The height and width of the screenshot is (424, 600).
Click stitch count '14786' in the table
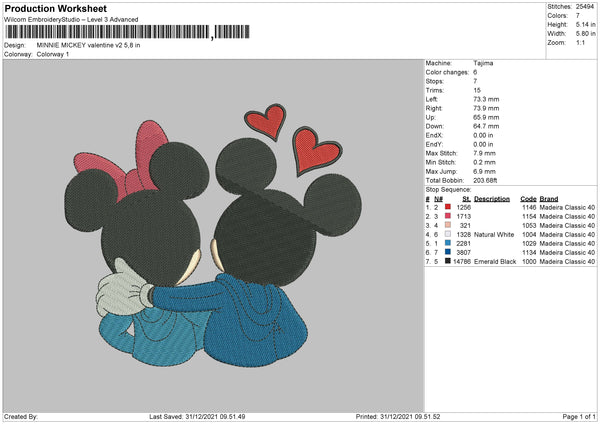tap(462, 262)
